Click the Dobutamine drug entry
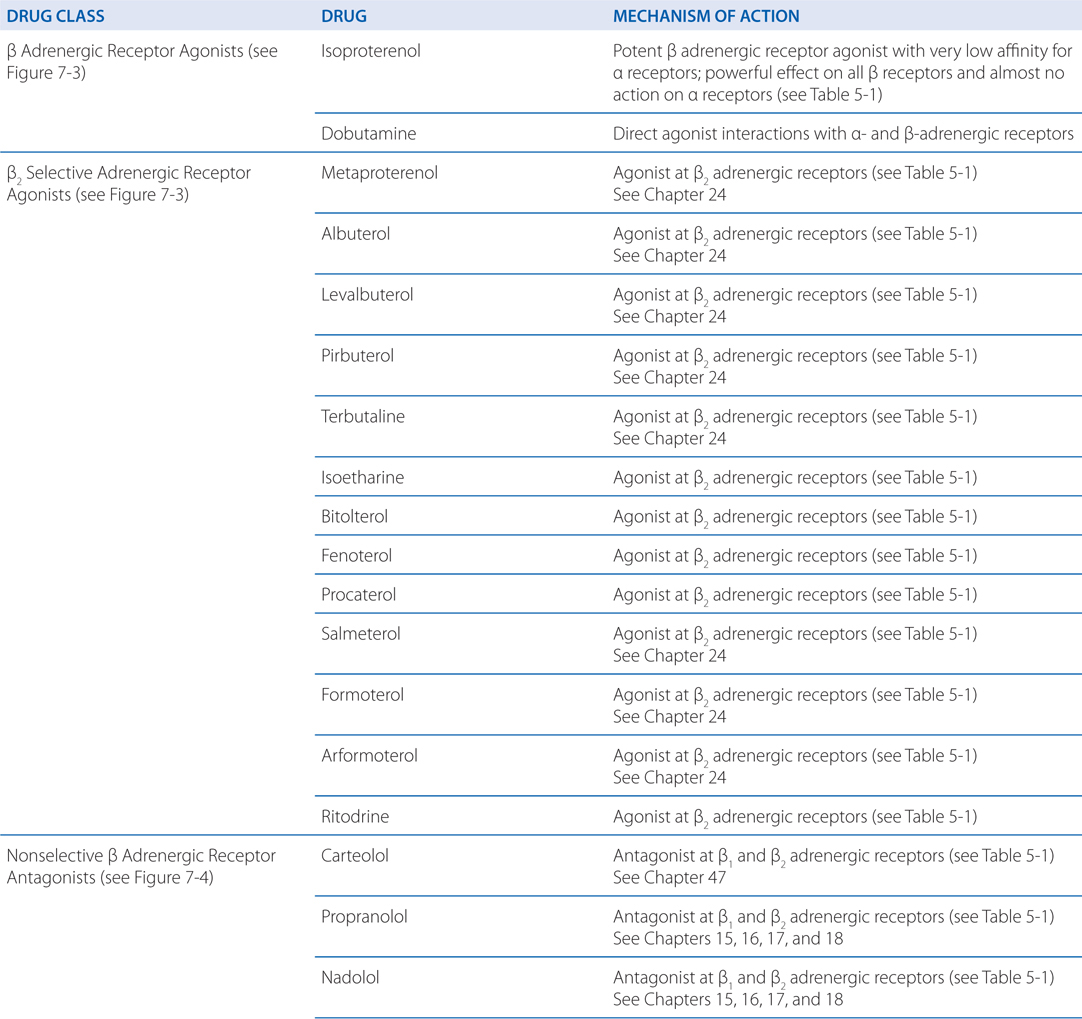This screenshot has width=1082, height=1019. [x=369, y=133]
